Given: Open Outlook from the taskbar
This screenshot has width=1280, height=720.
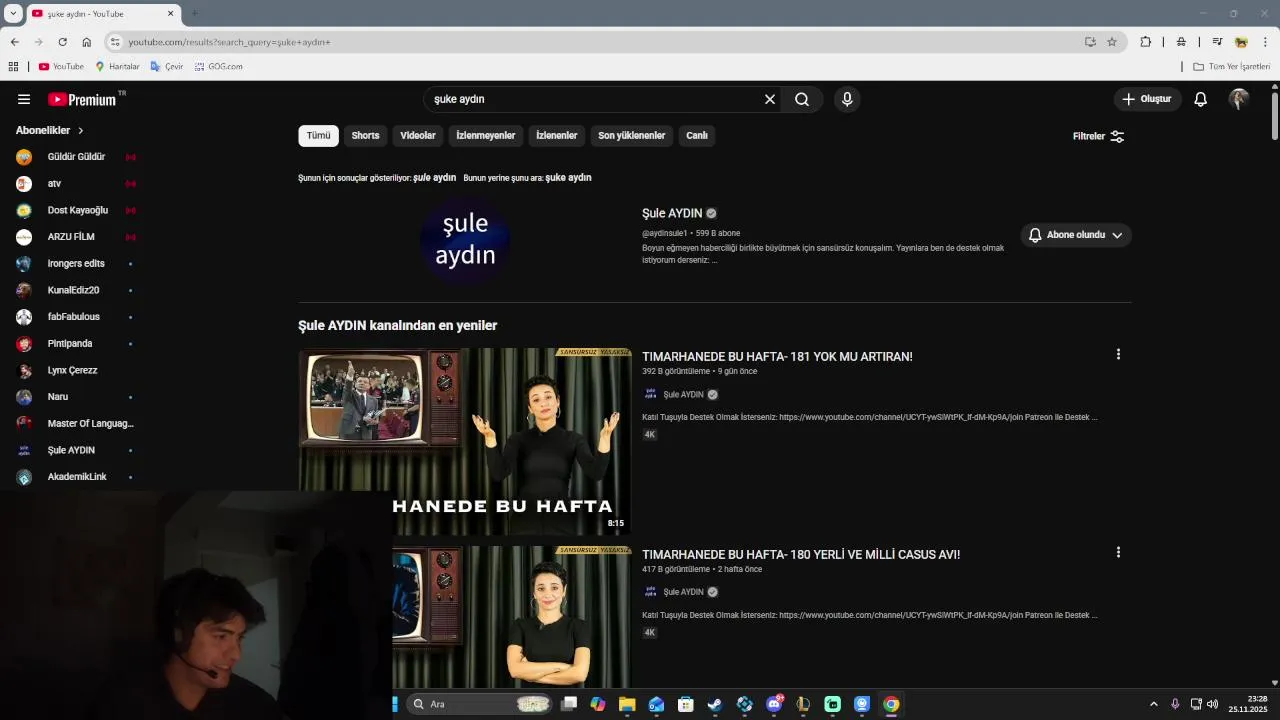Looking at the screenshot, I should [656, 704].
